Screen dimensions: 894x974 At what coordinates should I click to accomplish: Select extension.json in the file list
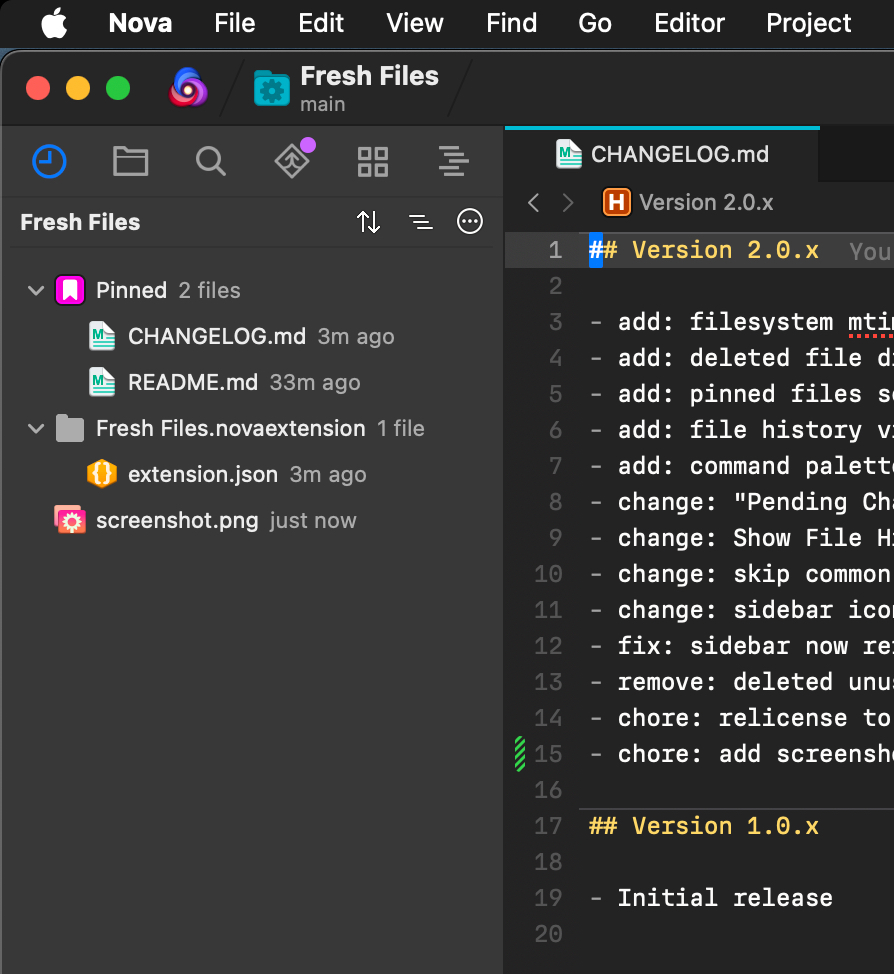click(202, 474)
